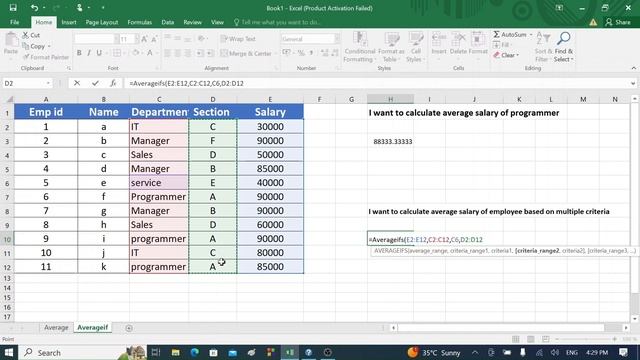Click the cell with text service
The height and width of the screenshot is (360, 640).
point(159,183)
